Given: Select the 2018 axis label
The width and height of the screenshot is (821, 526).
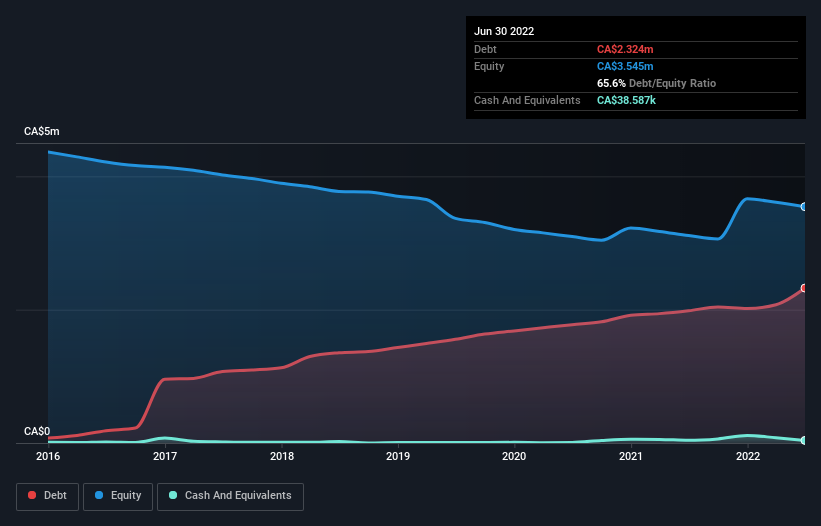Looking at the screenshot, I should [x=282, y=456].
